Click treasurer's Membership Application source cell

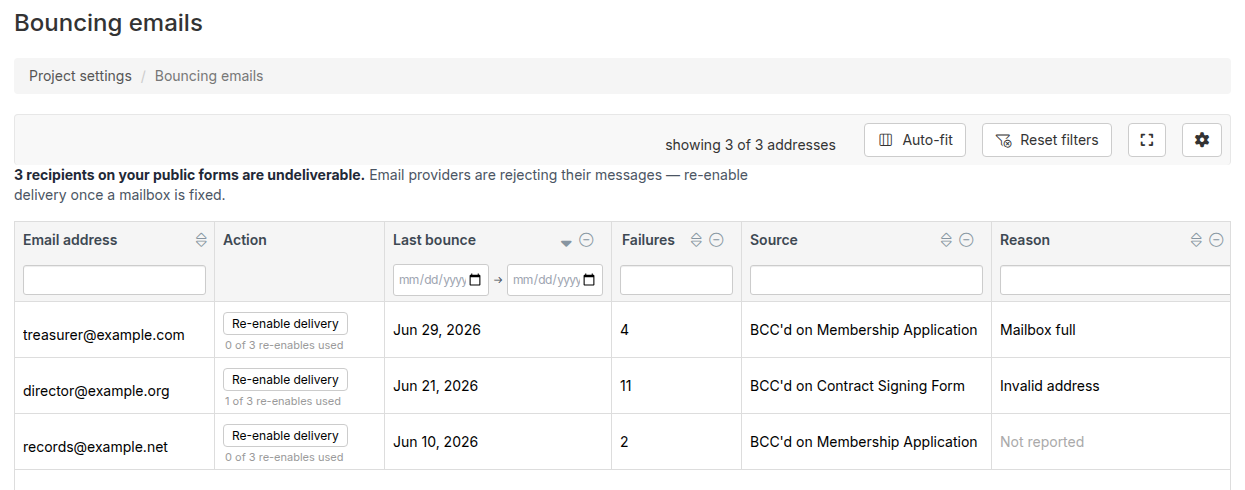[x=864, y=330]
